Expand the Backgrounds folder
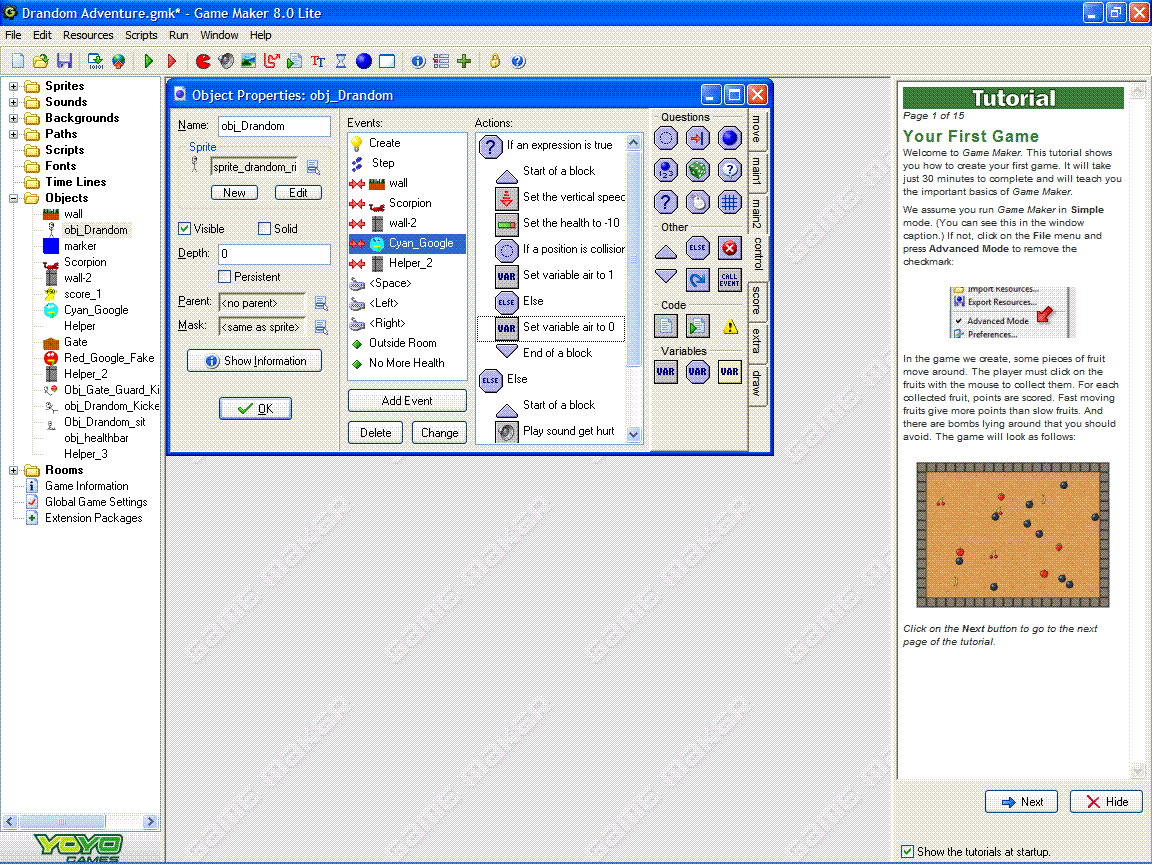 pos(13,118)
